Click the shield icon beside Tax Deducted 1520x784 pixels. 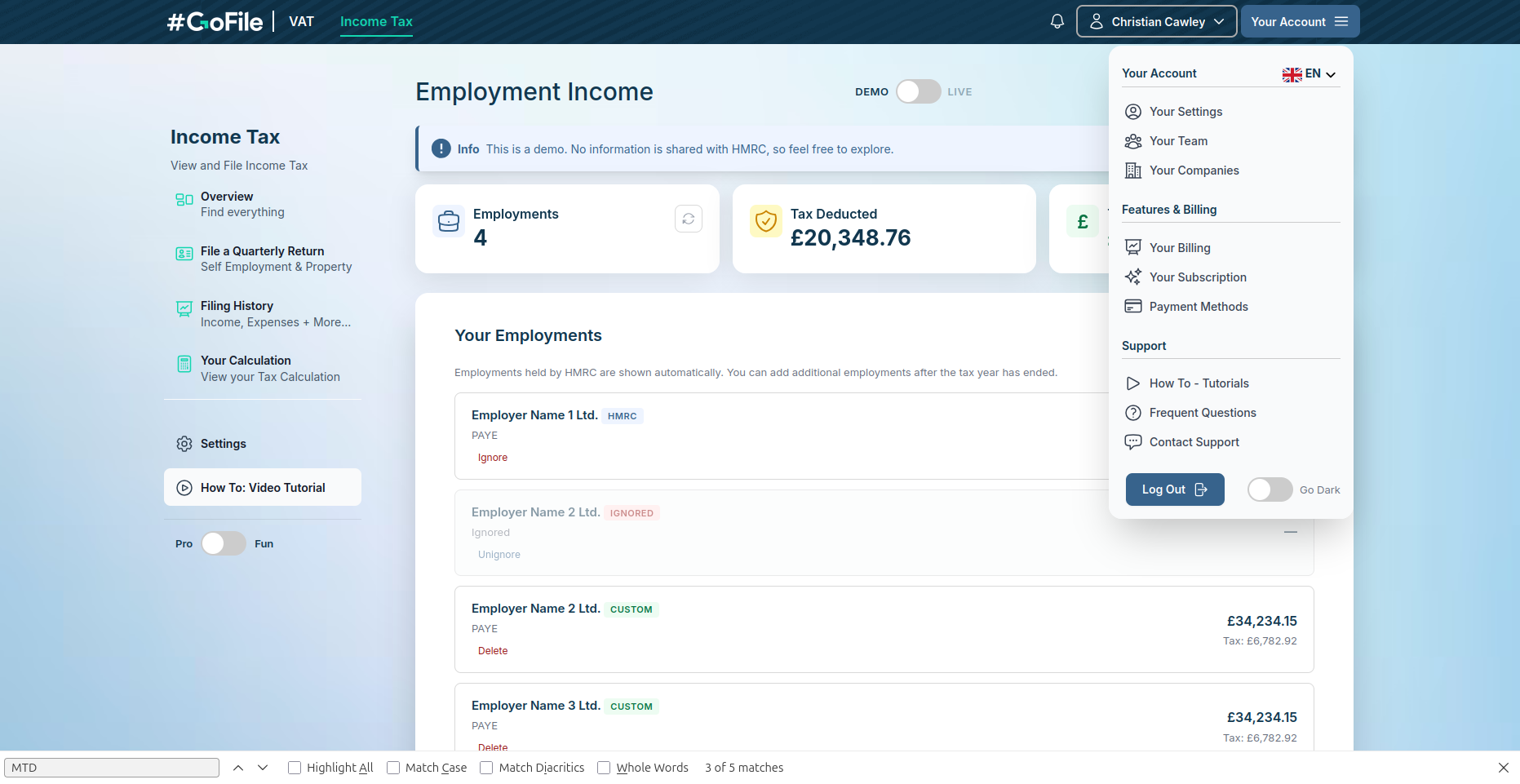pyautogui.click(x=765, y=221)
